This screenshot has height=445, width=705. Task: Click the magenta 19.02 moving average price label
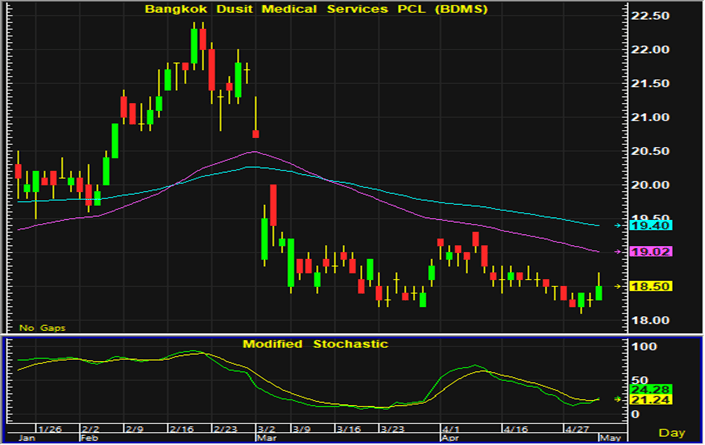point(651,252)
